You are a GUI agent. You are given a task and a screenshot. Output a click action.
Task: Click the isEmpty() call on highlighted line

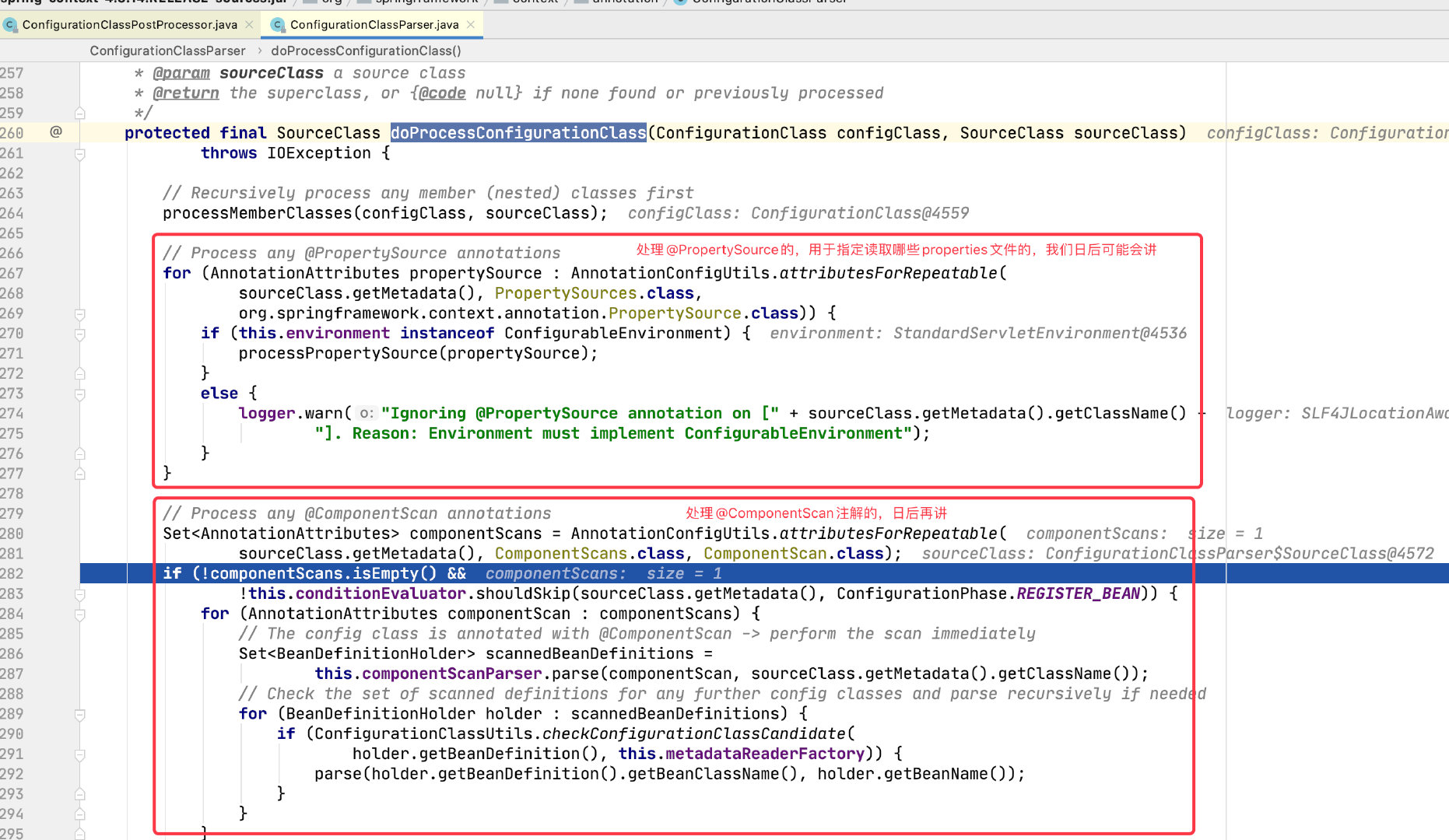395,574
